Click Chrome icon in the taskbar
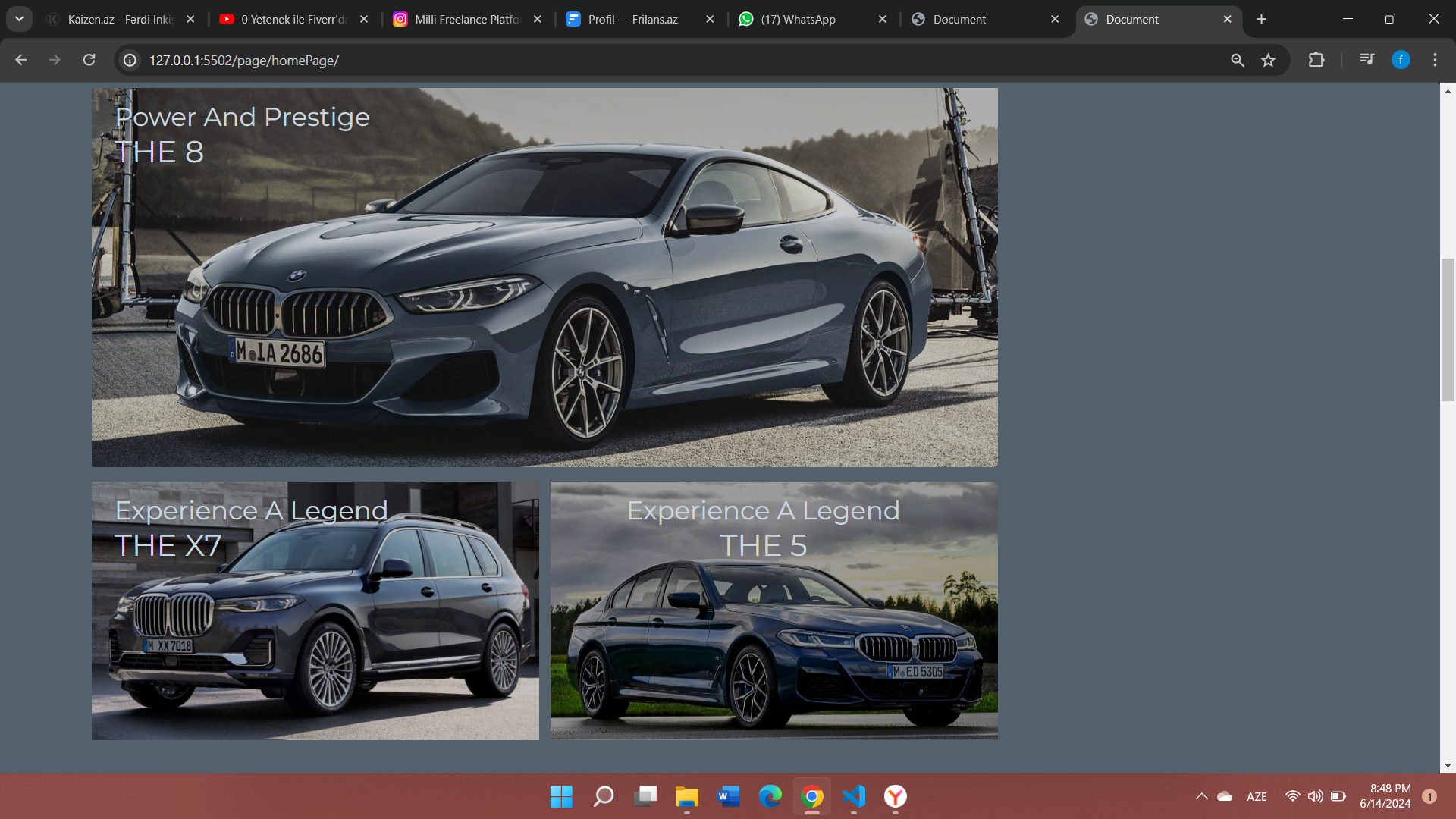The image size is (1456, 819). pyautogui.click(x=812, y=796)
